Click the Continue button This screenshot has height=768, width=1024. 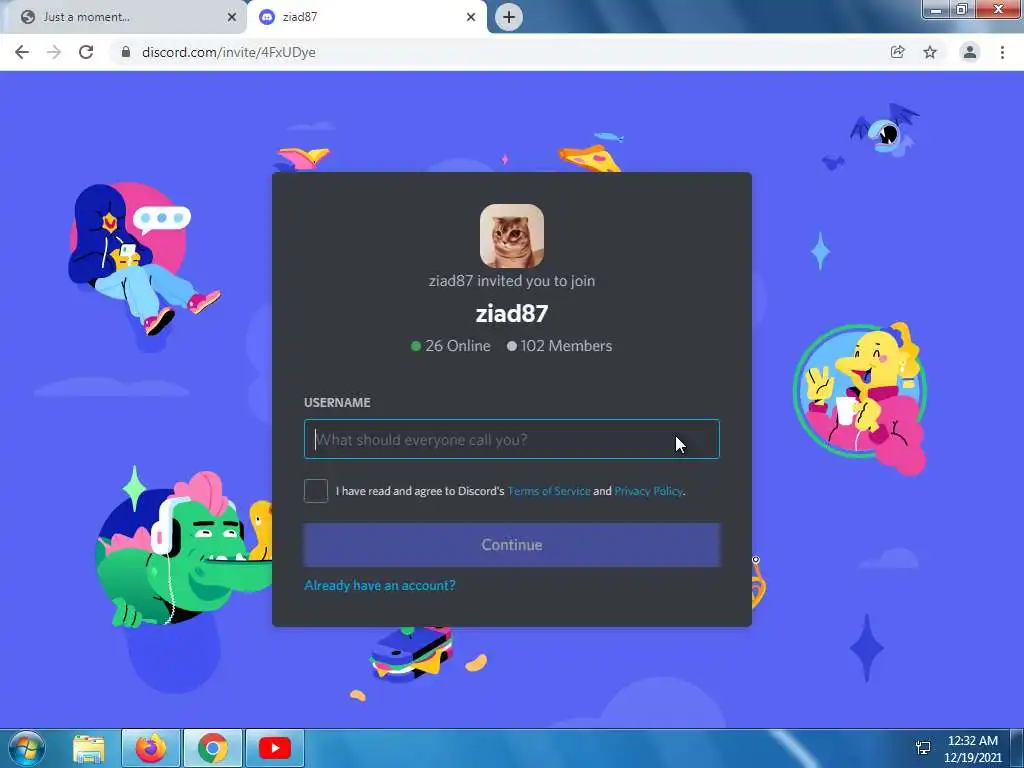point(511,545)
